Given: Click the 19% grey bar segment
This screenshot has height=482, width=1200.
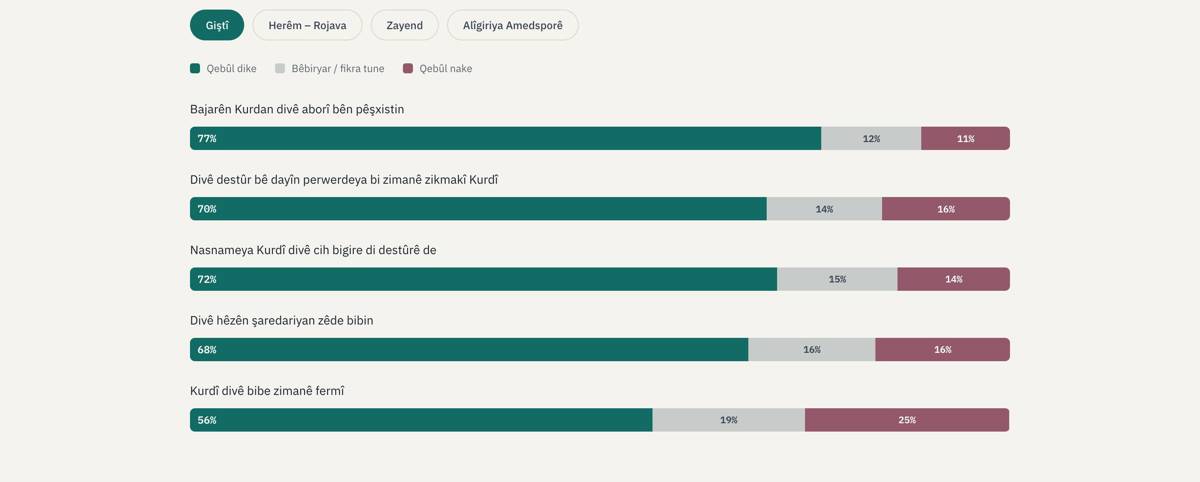Looking at the screenshot, I should (x=729, y=420).
